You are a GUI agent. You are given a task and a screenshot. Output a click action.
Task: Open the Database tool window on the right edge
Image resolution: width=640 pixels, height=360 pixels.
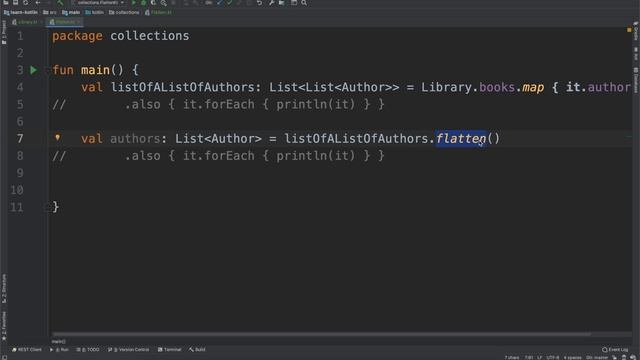coord(636,80)
